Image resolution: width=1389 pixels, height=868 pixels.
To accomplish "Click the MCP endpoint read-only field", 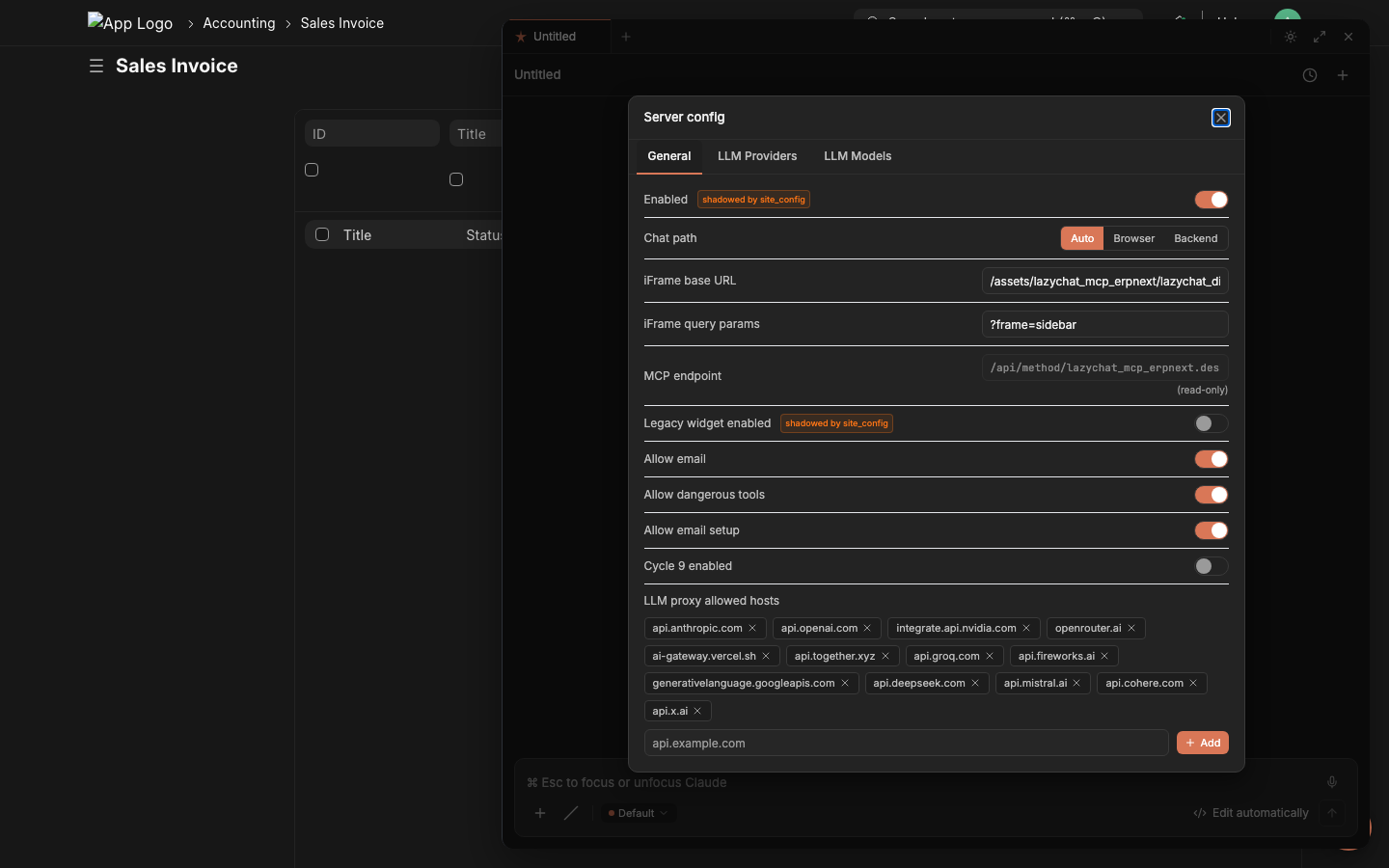I will tap(1105, 367).
